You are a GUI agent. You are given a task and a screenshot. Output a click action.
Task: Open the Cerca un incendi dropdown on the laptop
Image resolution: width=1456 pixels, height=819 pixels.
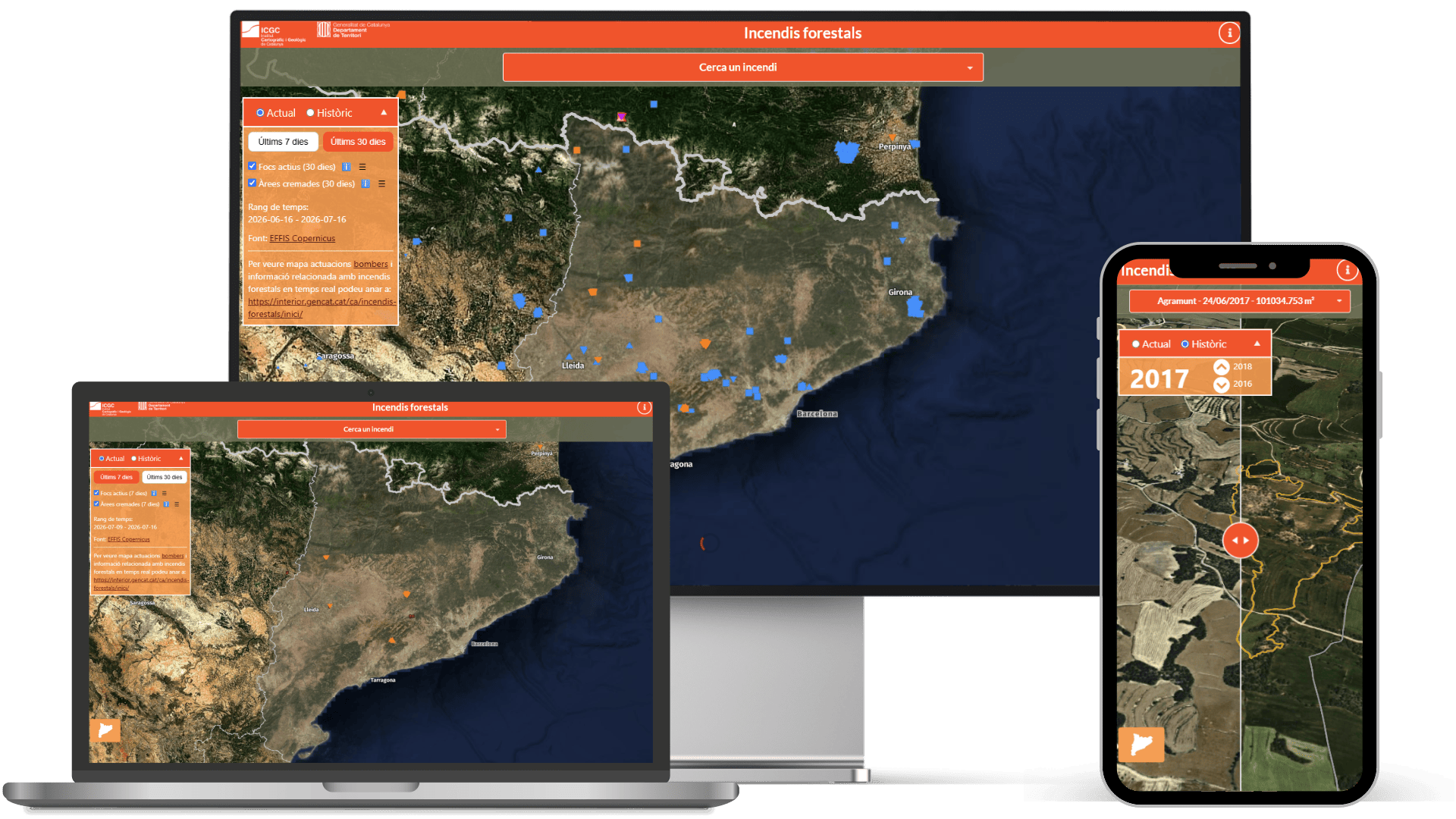click(x=372, y=429)
